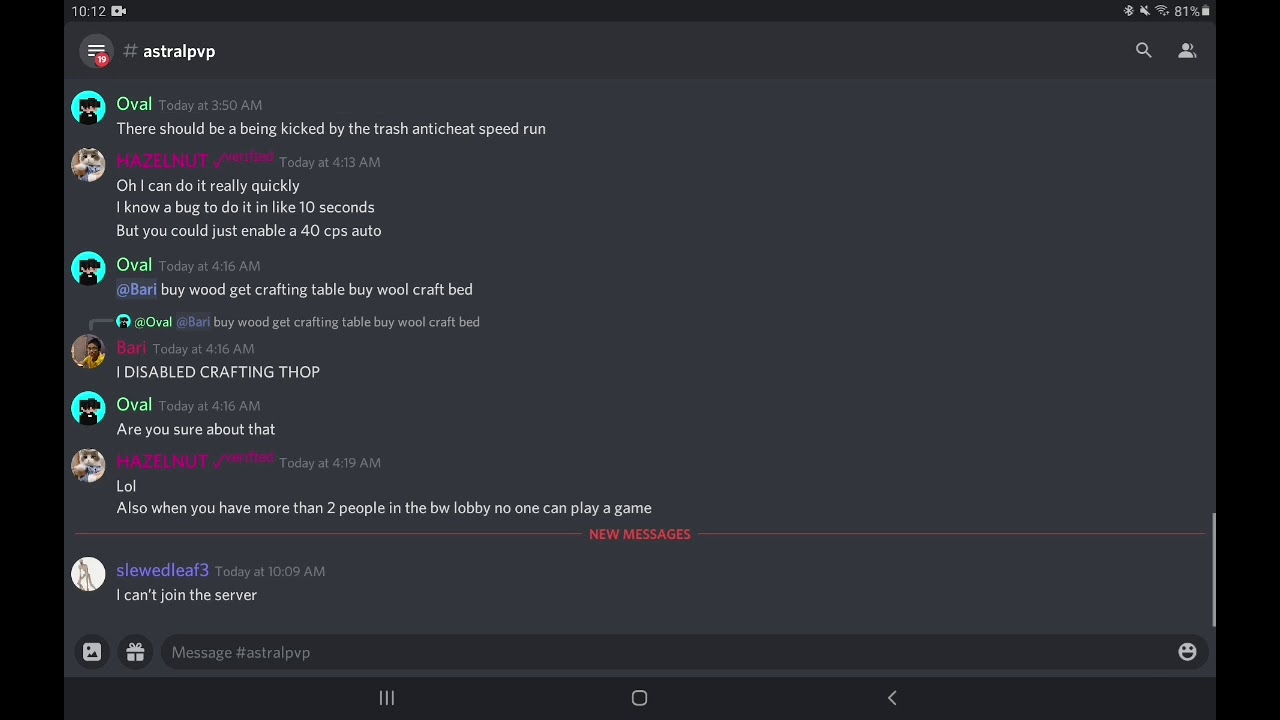The image size is (1280, 720).
Task: Type in the Message #astralpvp field
Action: click(x=660, y=652)
